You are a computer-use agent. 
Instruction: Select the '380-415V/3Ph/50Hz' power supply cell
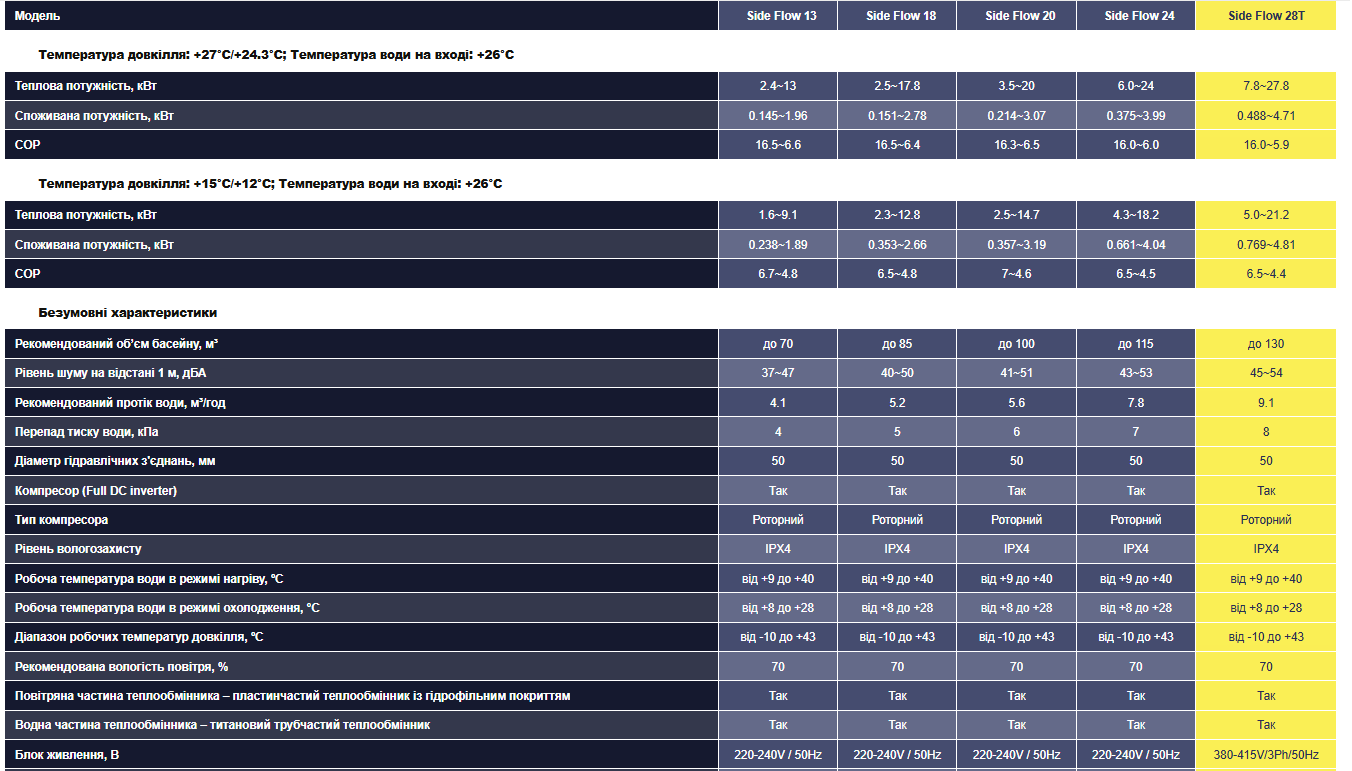1265,755
